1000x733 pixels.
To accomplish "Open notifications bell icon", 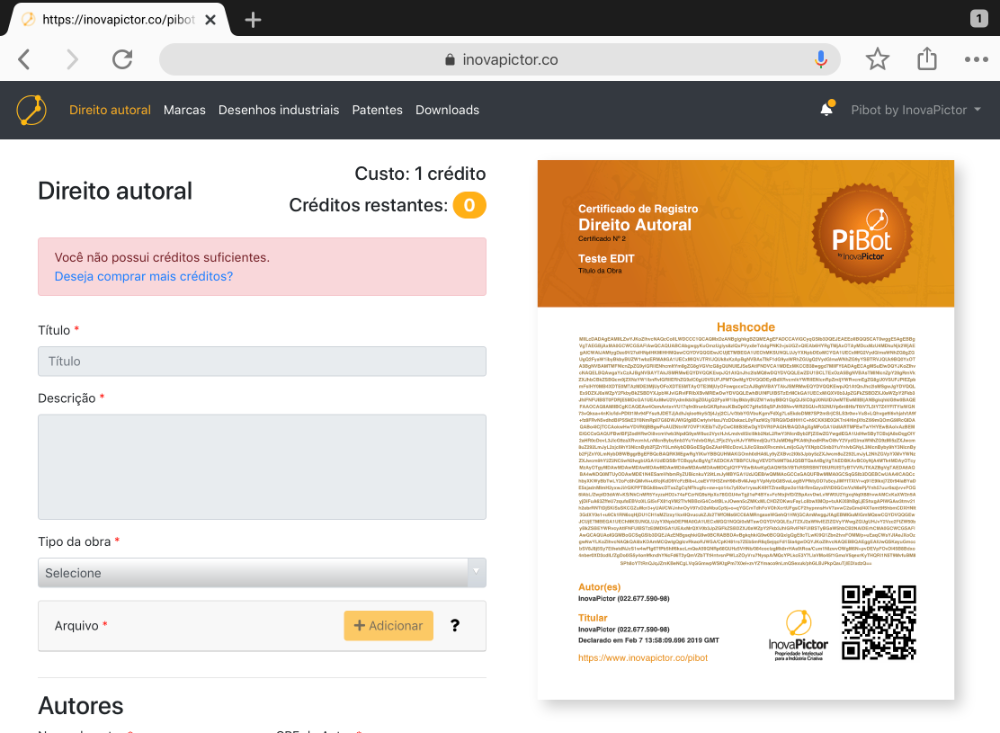I will [827, 109].
